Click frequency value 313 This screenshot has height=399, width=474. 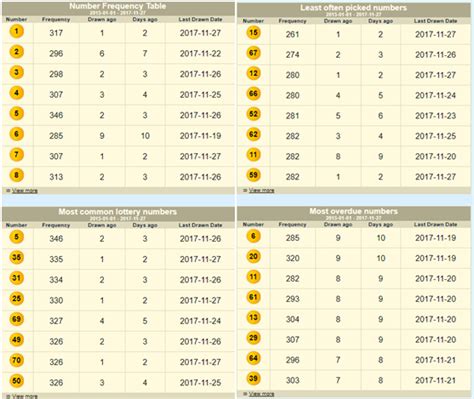click(56, 177)
